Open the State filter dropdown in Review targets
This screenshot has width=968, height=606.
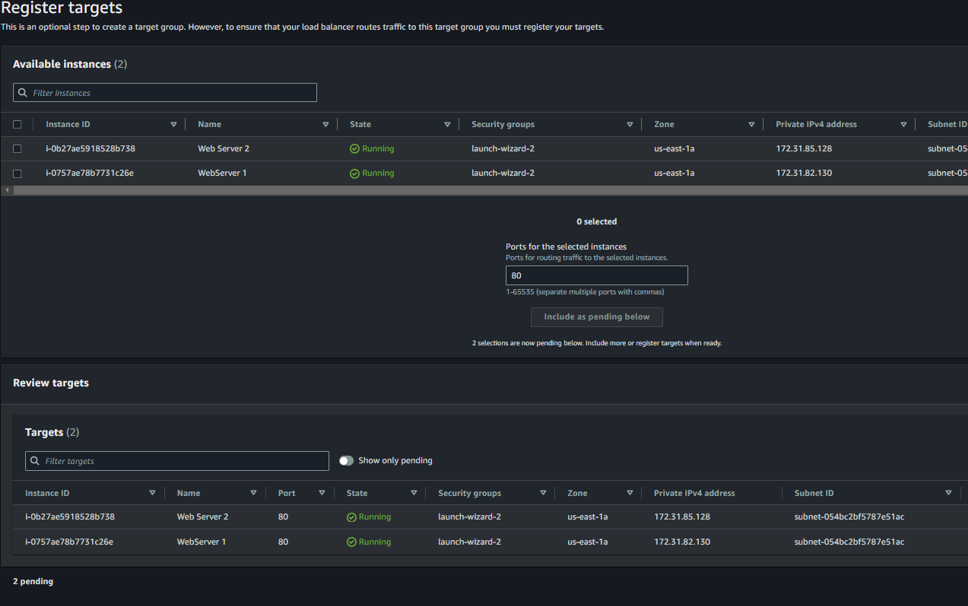pyautogui.click(x=413, y=492)
